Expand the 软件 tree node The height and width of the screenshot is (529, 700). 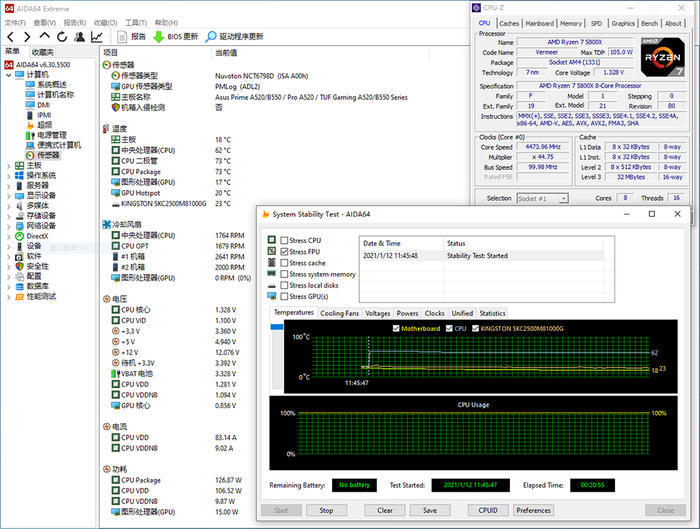8,257
